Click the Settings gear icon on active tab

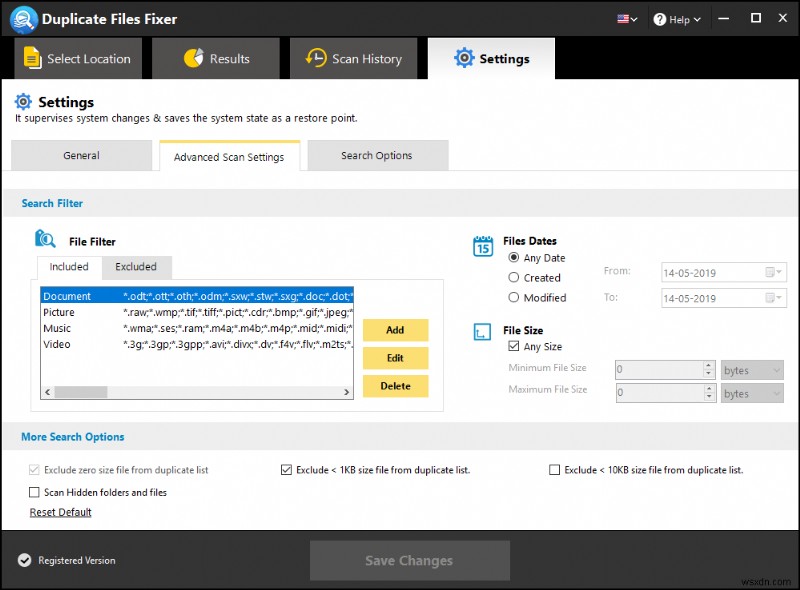pyautogui.click(x=464, y=58)
